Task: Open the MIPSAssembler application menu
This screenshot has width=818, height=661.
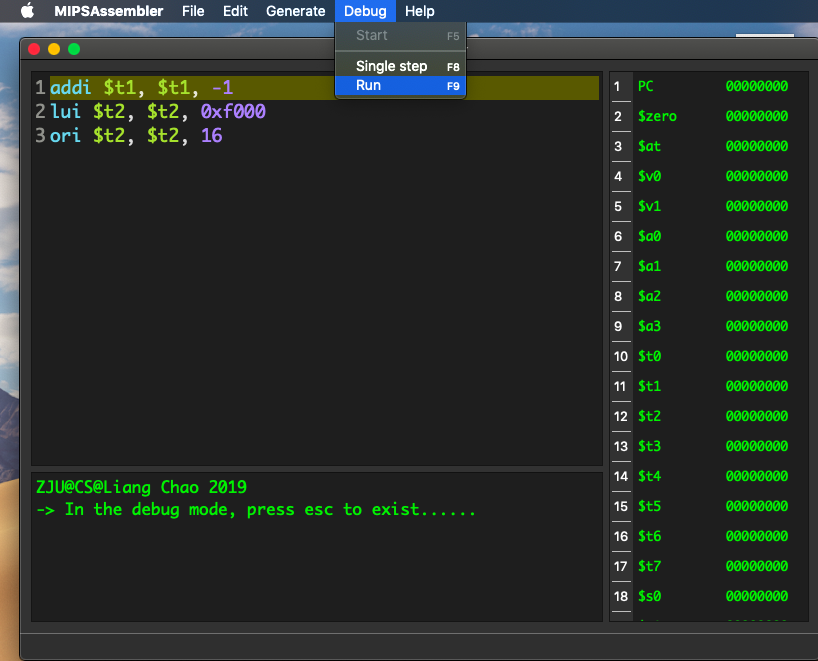Action: (109, 11)
